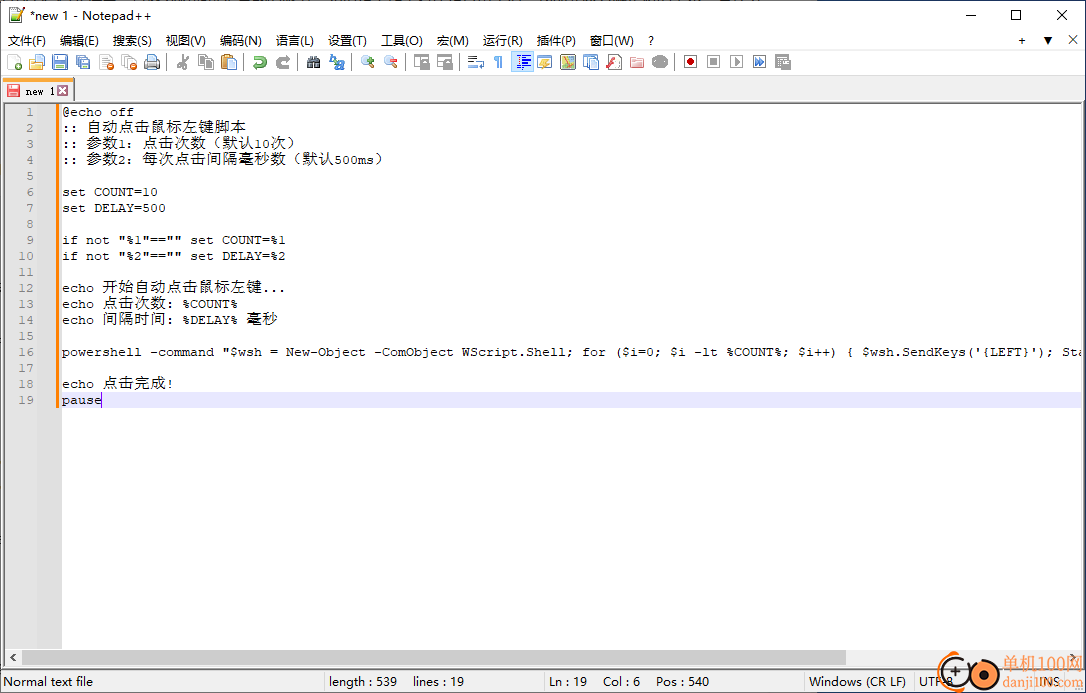Click the horizontal scrollbar thumb
The image size is (1086, 693).
coord(434,657)
